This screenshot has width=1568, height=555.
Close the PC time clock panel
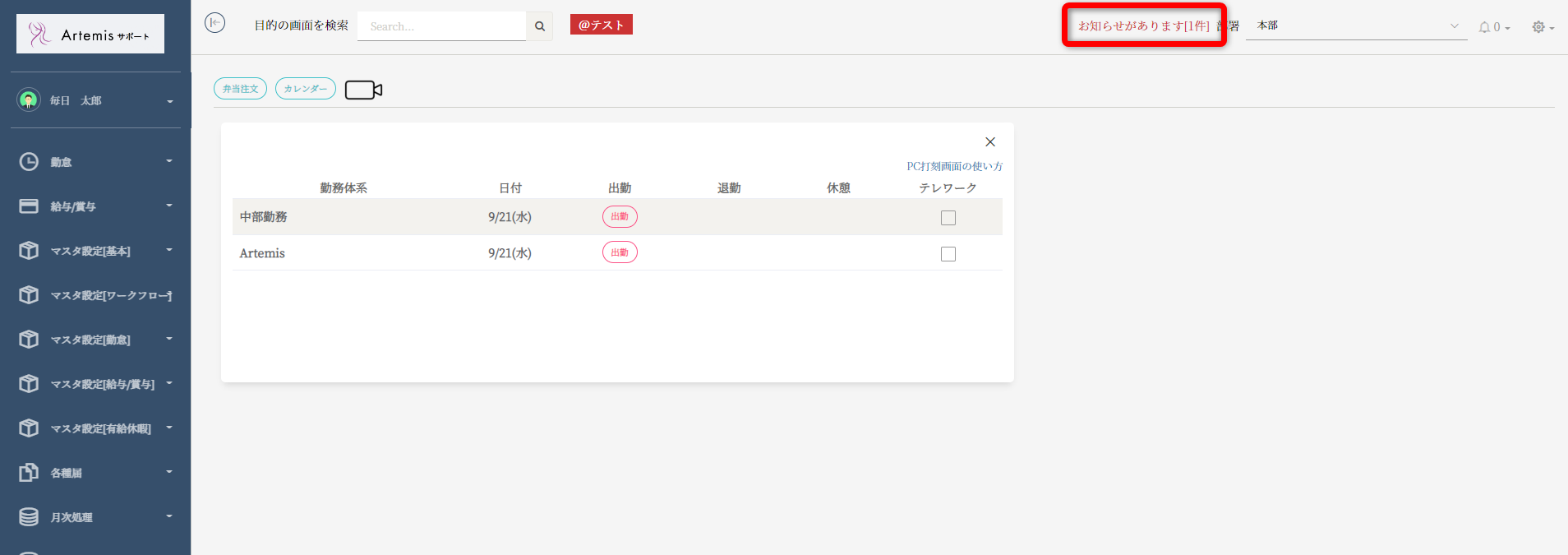pyautogui.click(x=989, y=142)
